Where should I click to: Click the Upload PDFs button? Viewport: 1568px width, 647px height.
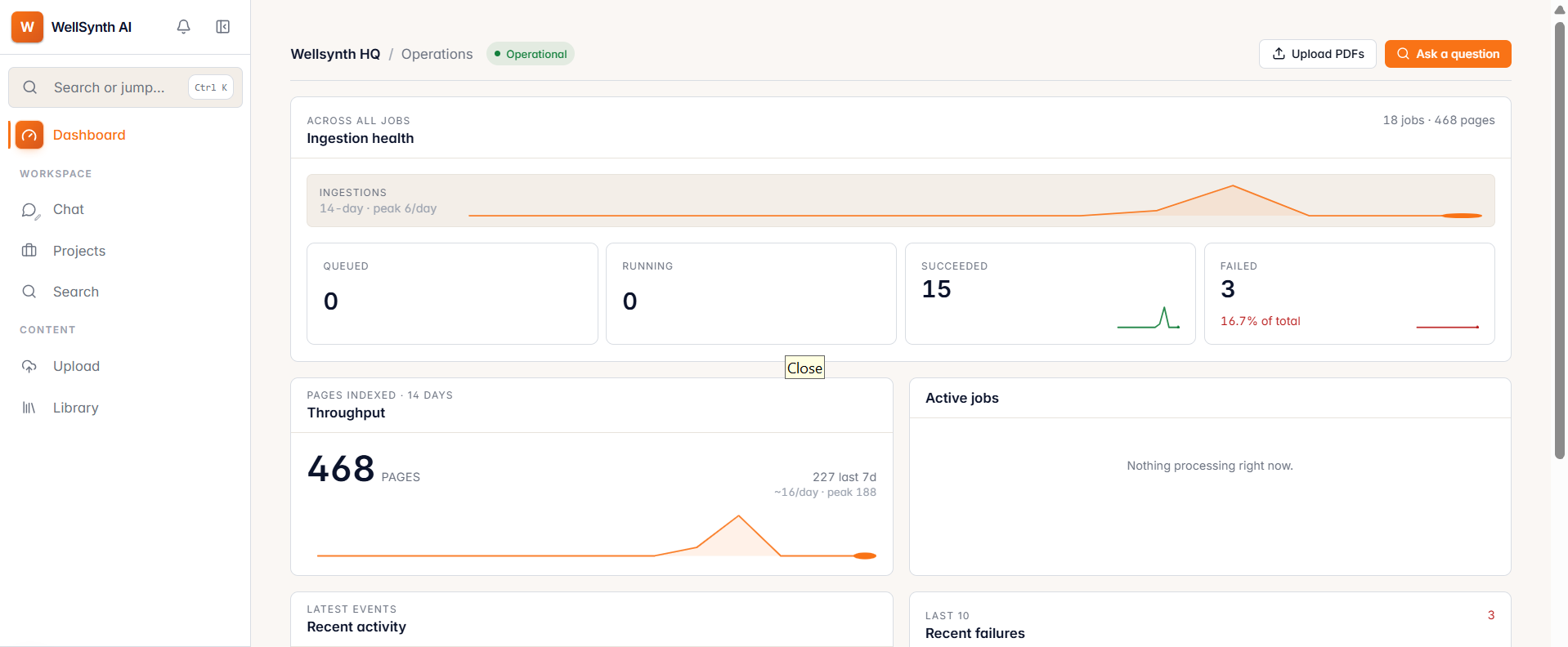coord(1317,54)
